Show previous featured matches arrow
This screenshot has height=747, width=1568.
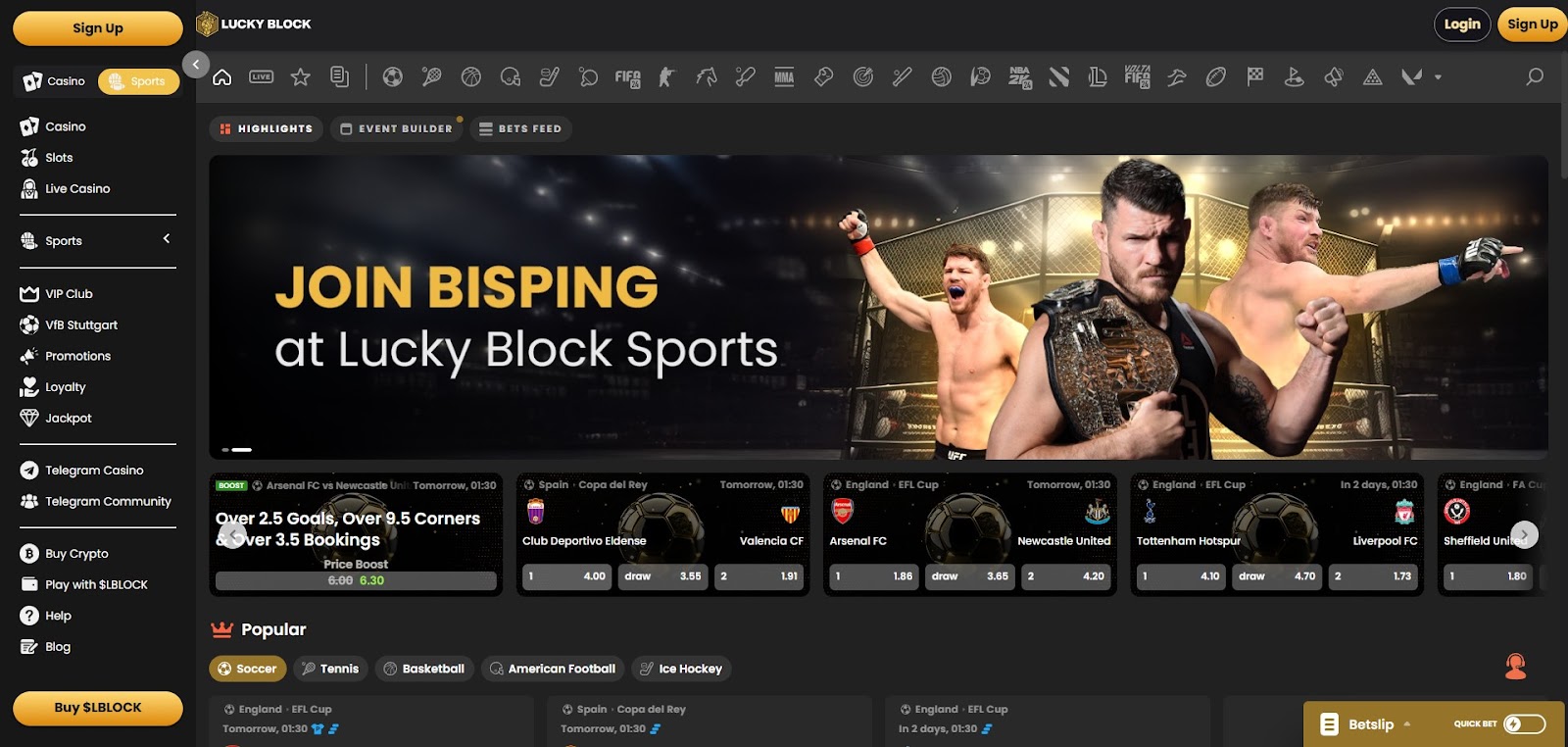tap(232, 534)
